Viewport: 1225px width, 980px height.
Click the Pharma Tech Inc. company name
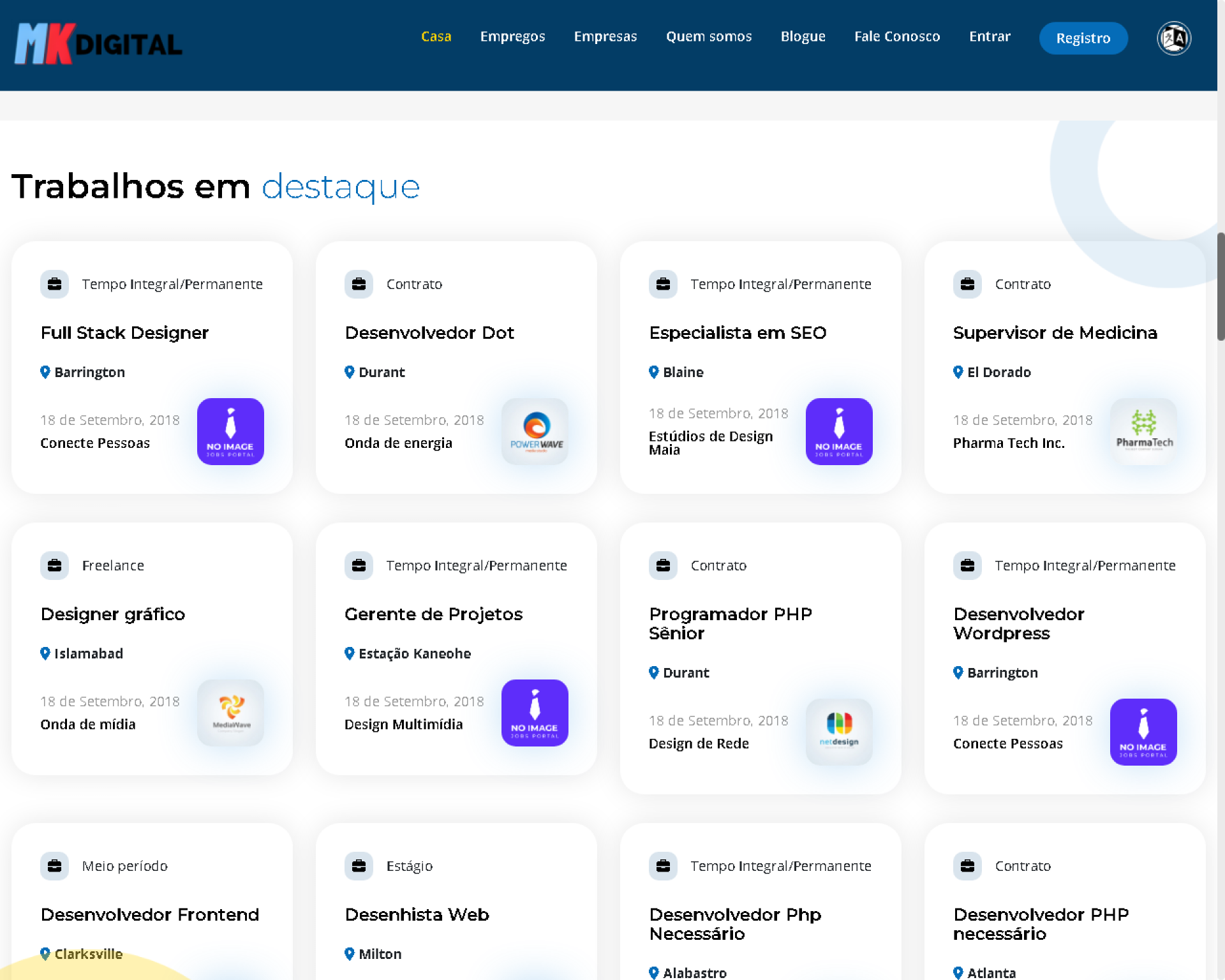click(1008, 443)
